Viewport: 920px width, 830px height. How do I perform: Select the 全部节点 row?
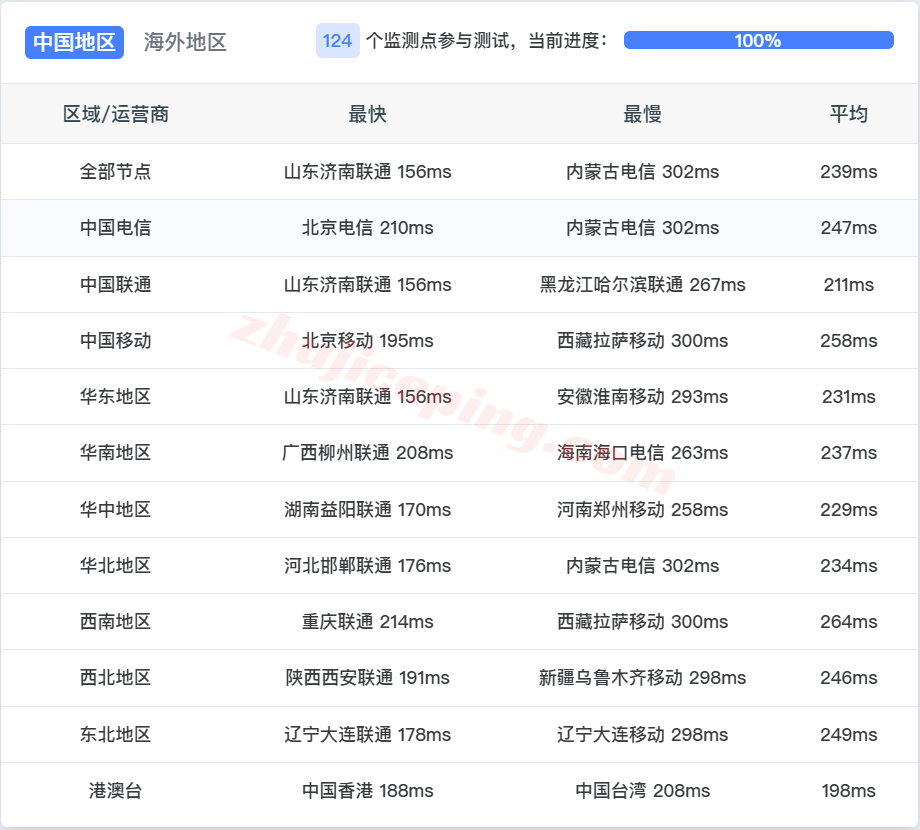click(x=116, y=172)
